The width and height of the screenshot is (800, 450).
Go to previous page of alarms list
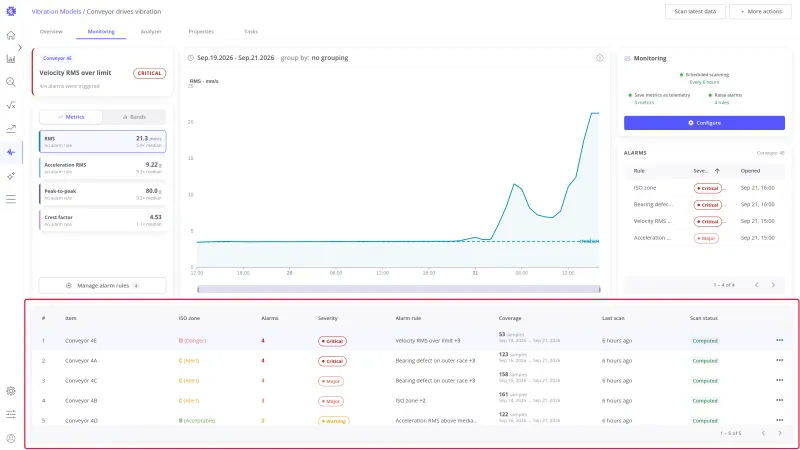pos(757,285)
